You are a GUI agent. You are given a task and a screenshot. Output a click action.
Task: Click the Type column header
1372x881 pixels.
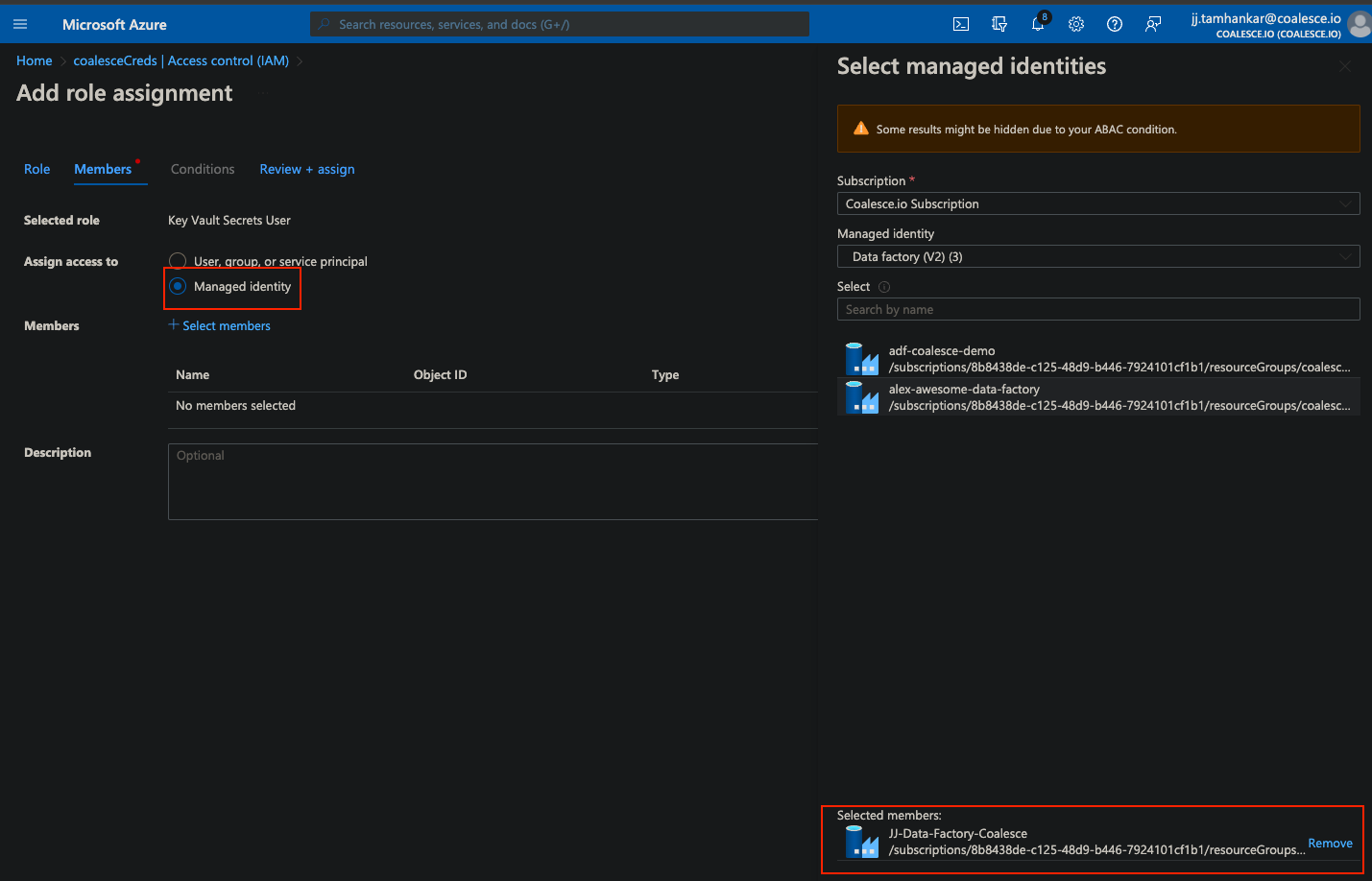click(x=665, y=374)
